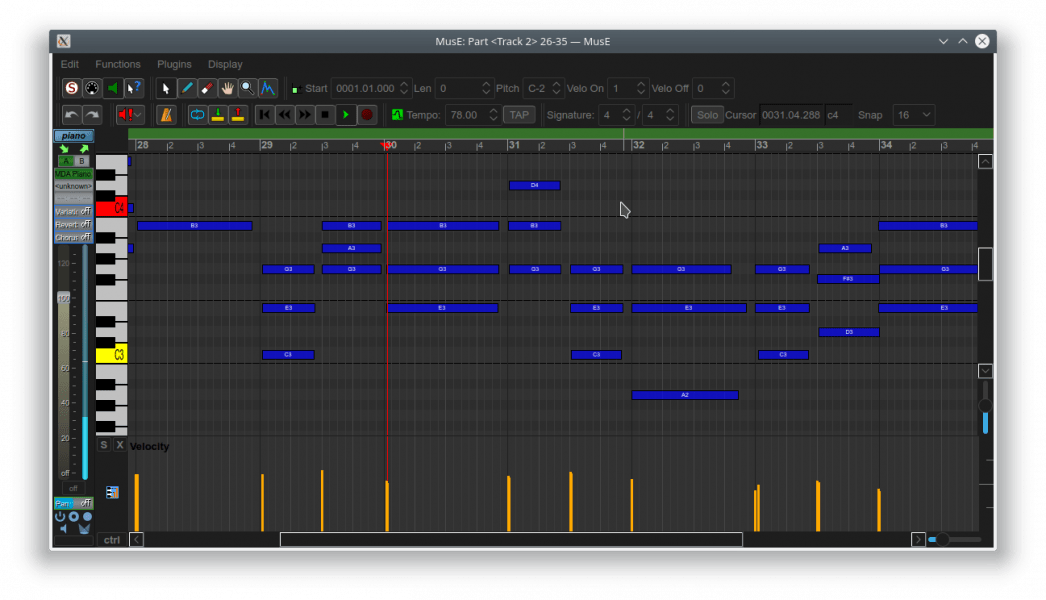Viewport: 1046px width, 600px height.
Task: Open the Plugins menu
Action: coord(174,64)
